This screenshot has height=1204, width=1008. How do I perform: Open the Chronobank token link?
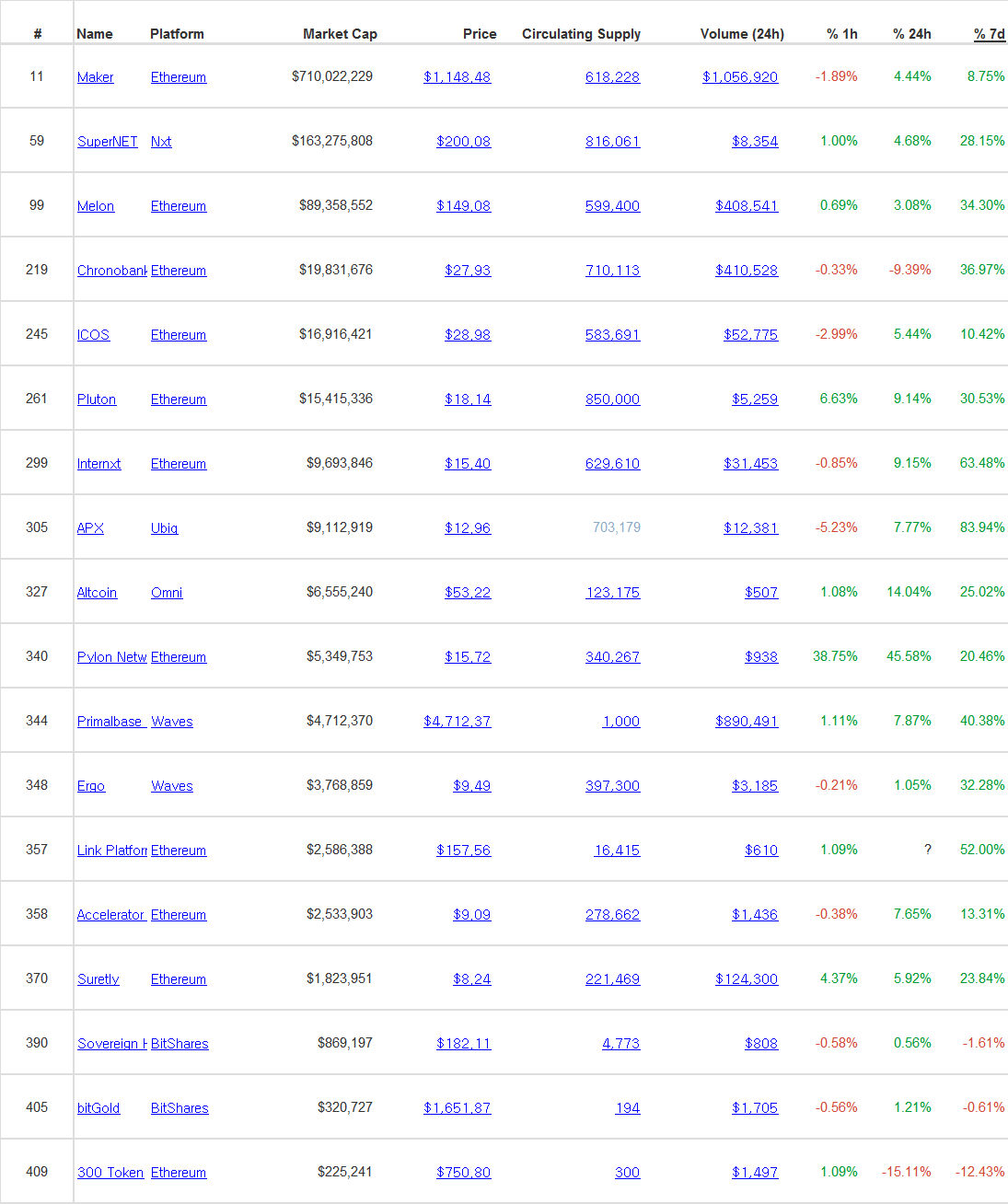pos(112,271)
